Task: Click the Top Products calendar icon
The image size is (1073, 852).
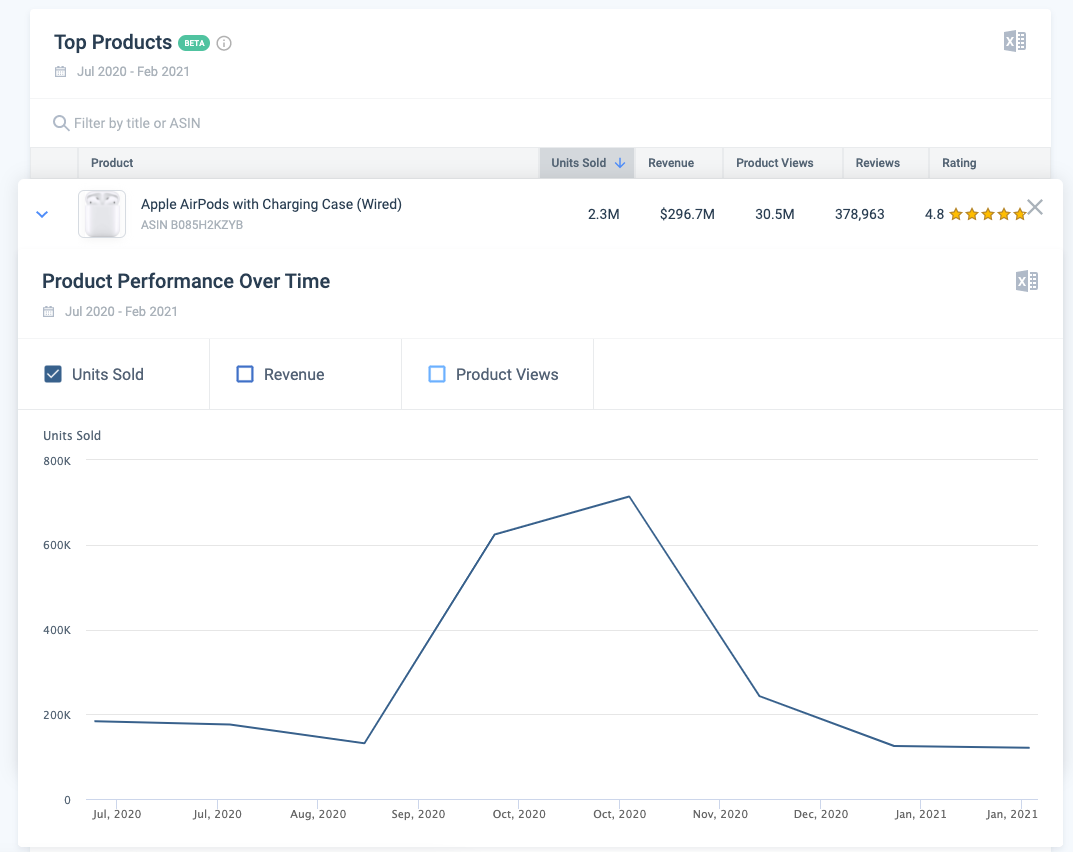Action: click(61, 71)
